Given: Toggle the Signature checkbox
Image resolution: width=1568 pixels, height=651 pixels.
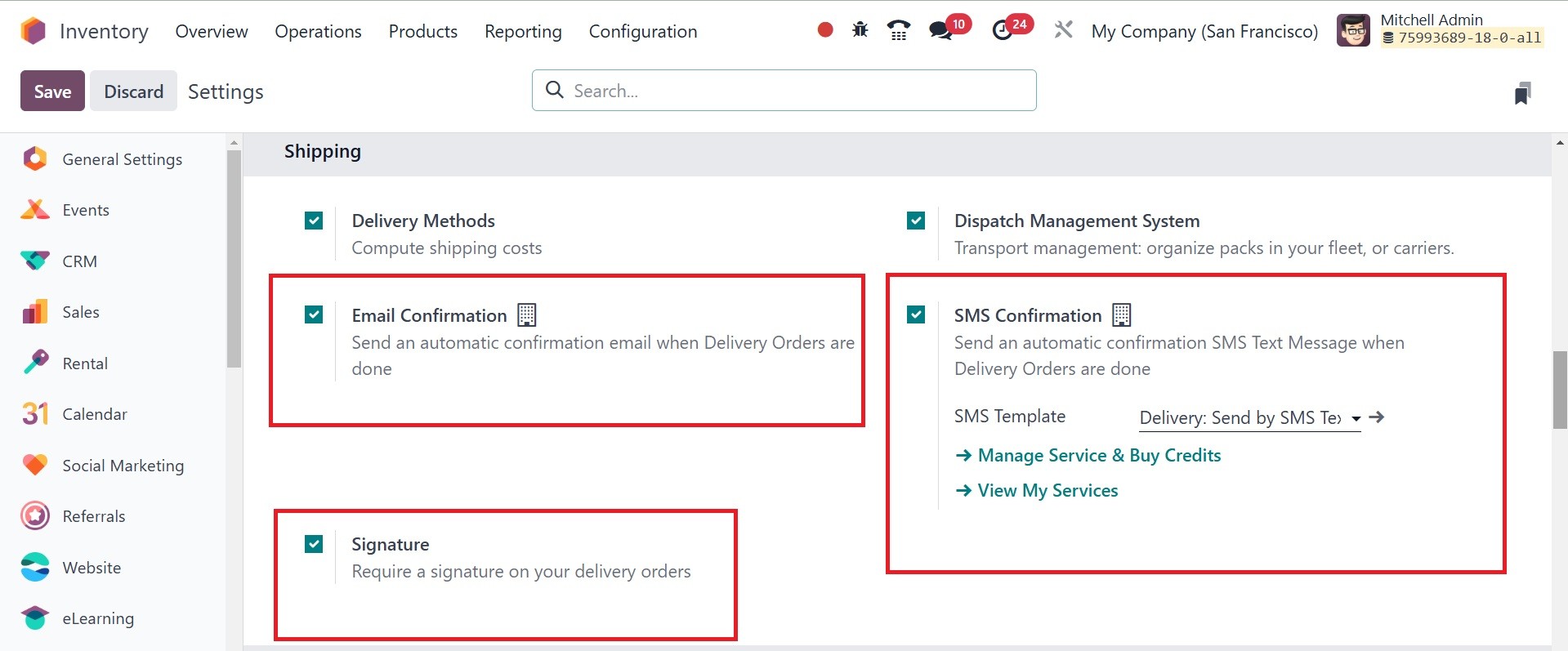Looking at the screenshot, I should (314, 544).
